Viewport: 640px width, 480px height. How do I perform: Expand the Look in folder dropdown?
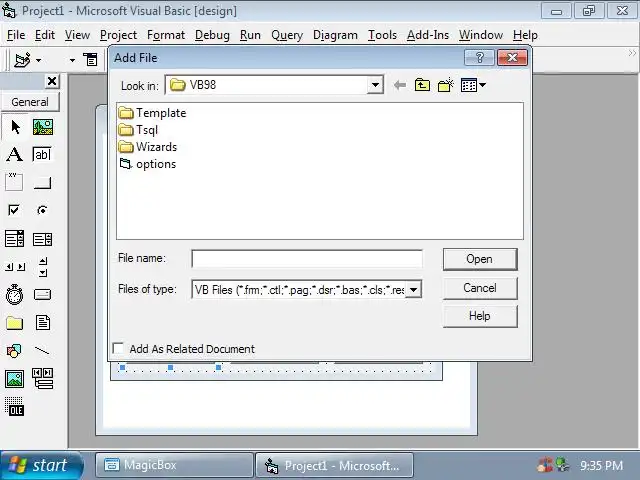click(x=375, y=85)
